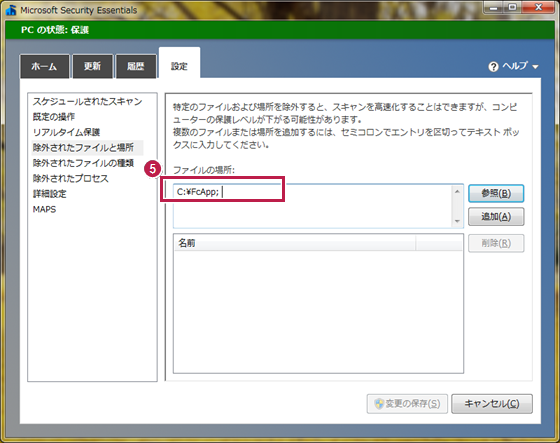
Task: Select 除外されたプロセス entry
Action: pos(71,178)
